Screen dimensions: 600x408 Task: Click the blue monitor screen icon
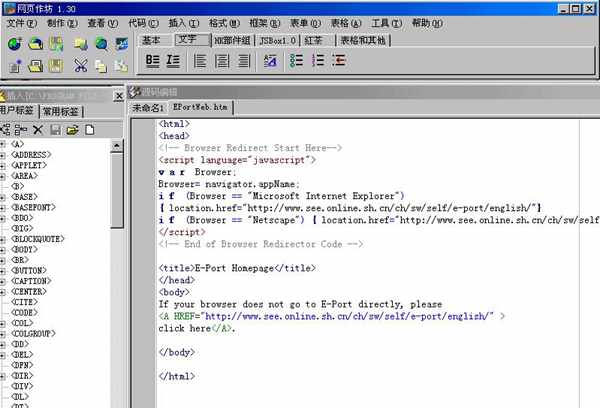tap(122, 44)
